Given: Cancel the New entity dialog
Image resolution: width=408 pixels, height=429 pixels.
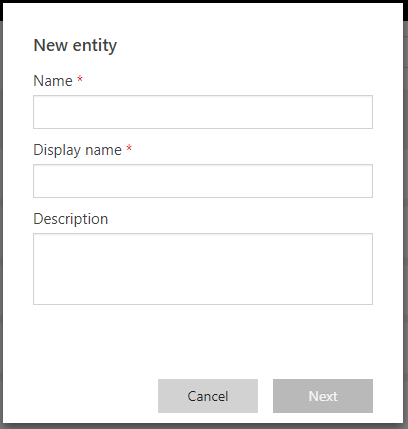Looking at the screenshot, I should (208, 396).
